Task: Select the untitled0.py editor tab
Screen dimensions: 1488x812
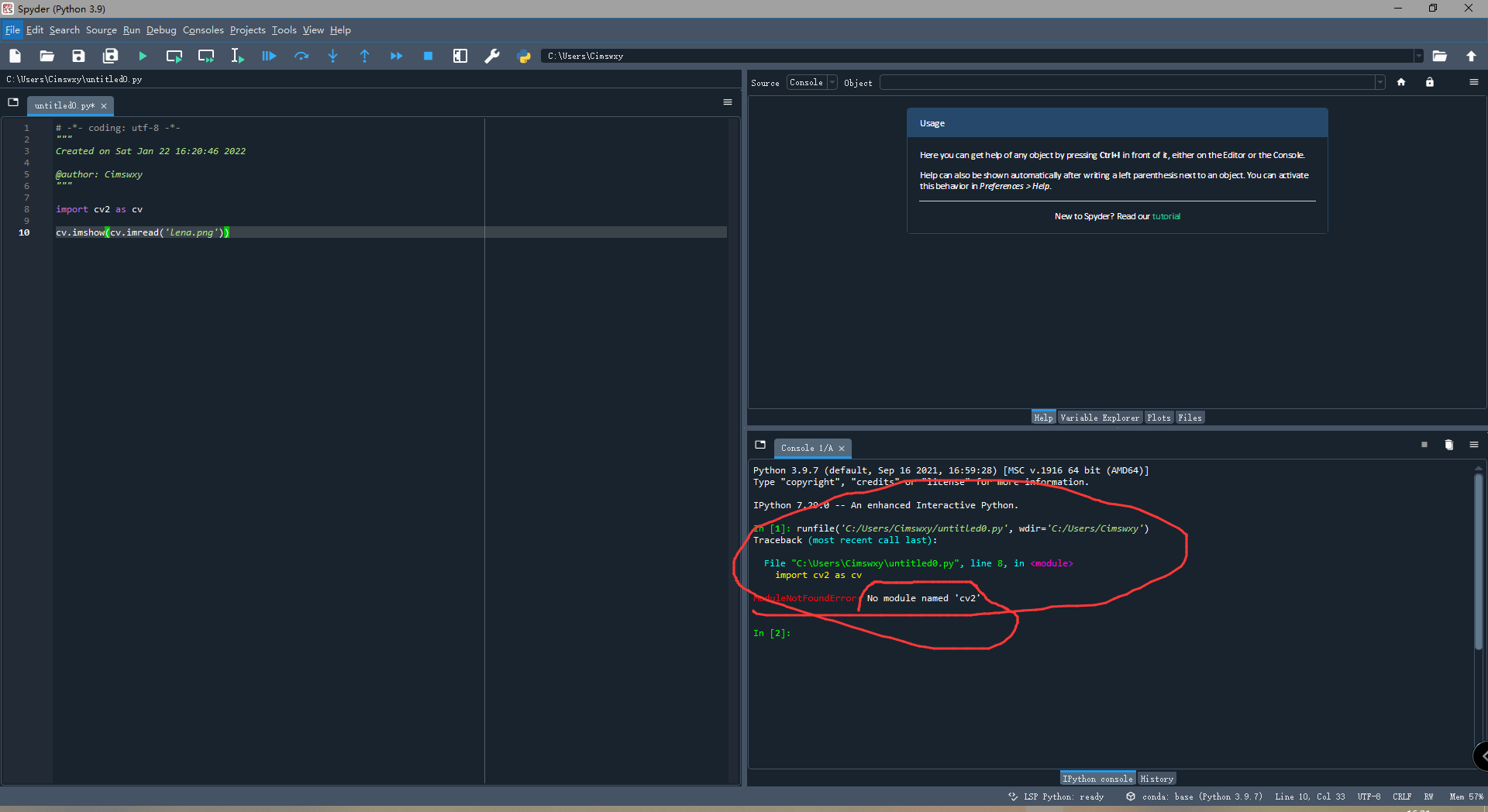Action: point(64,106)
